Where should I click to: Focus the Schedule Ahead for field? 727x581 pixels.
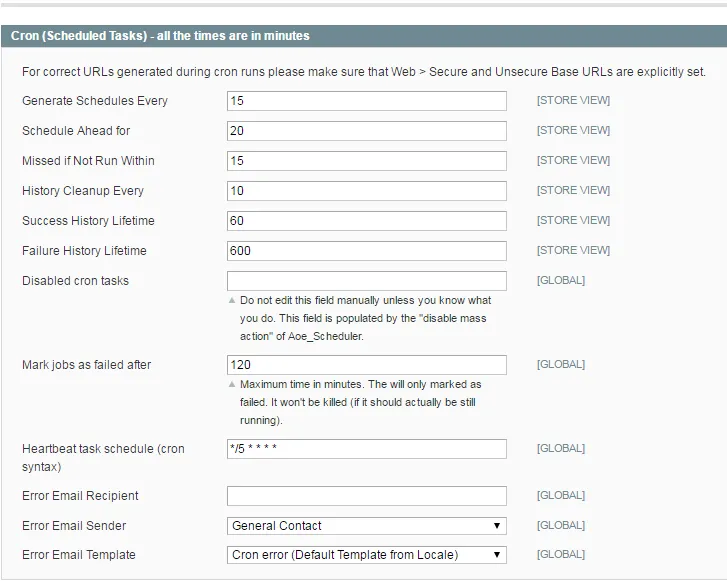366,131
